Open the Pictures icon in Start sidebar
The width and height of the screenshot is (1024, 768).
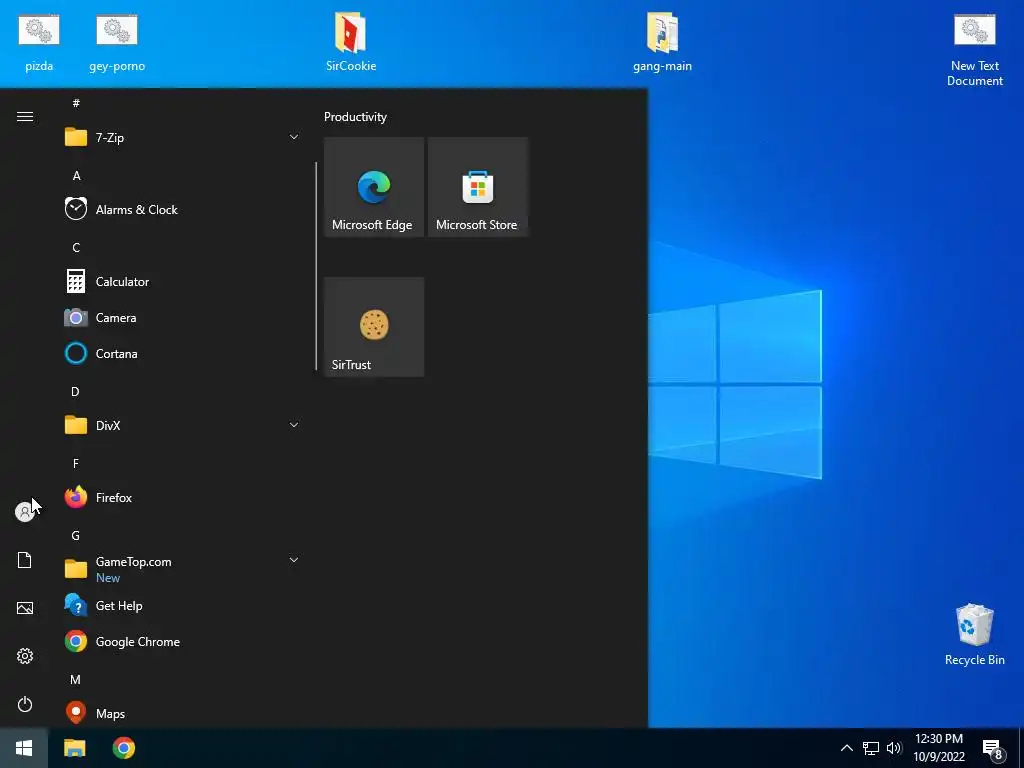(x=25, y=608)
